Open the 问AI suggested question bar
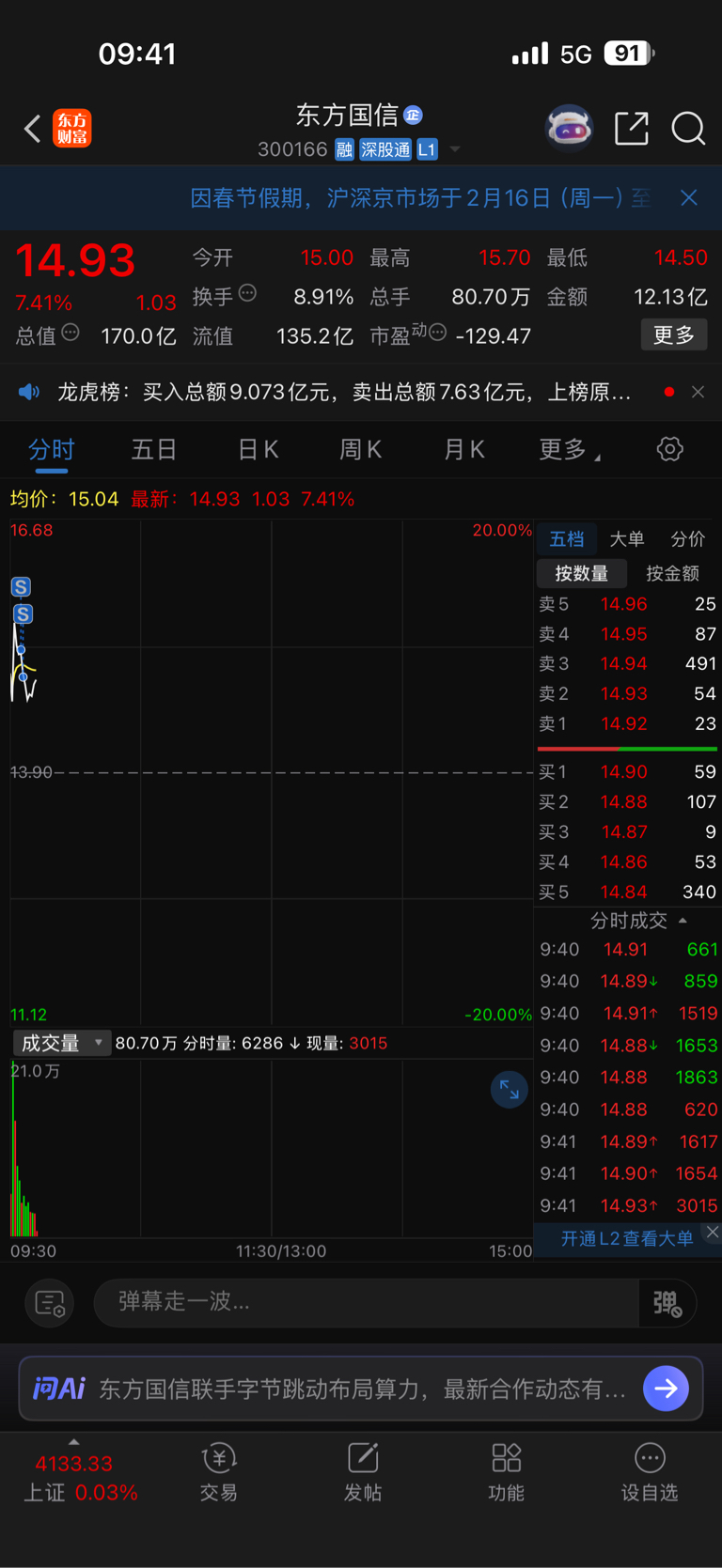This screenshot has width=722, height=1568. coord(361,1389)
